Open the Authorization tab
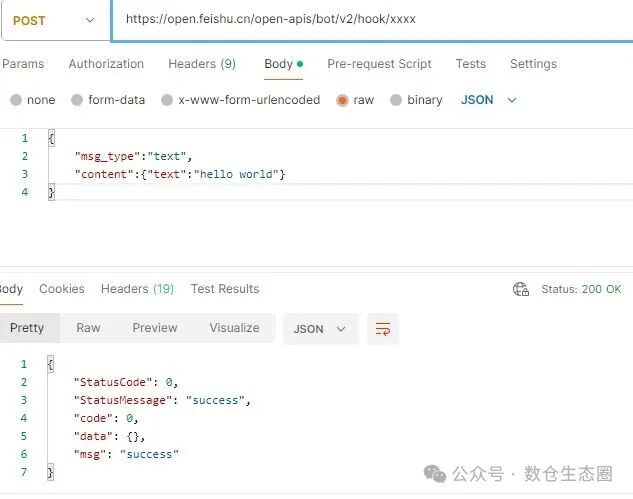Image resolution: width=633 pixels, height=499 pixels. tap(106, 64)
